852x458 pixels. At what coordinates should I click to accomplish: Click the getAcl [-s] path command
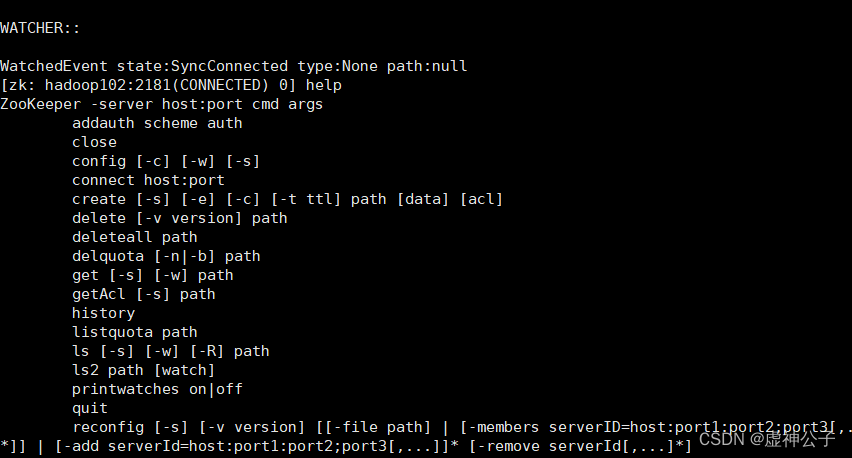click(x=143, y=294)
